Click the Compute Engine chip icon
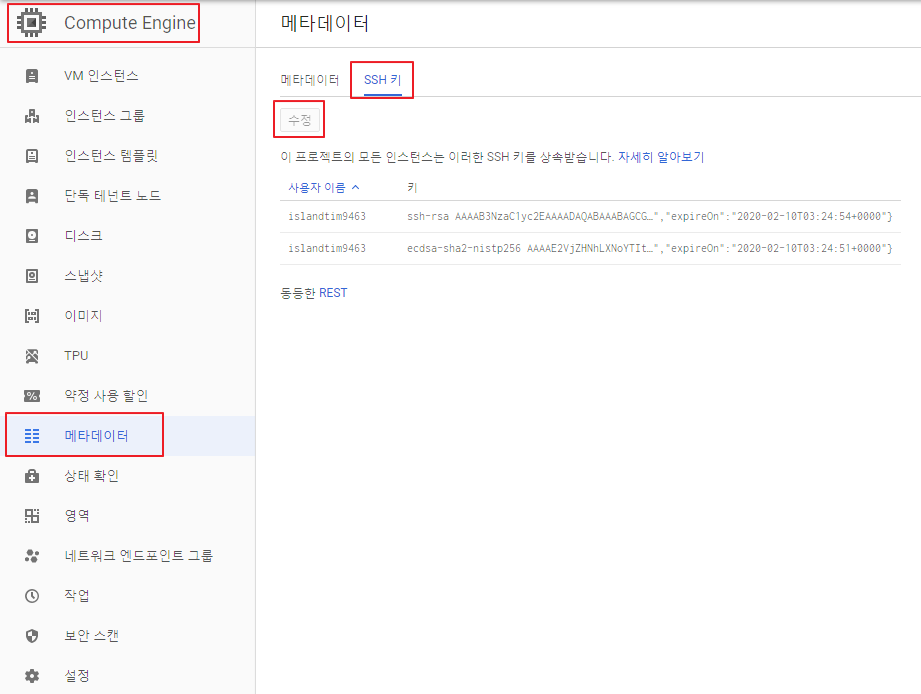The image size is (921, 694). point(31,23)
